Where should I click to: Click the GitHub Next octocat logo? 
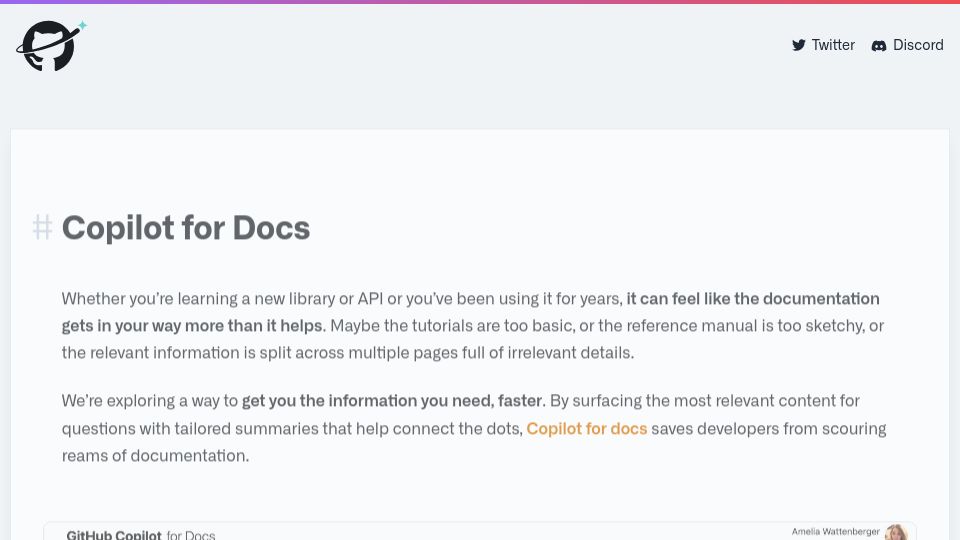click(51, 46)
